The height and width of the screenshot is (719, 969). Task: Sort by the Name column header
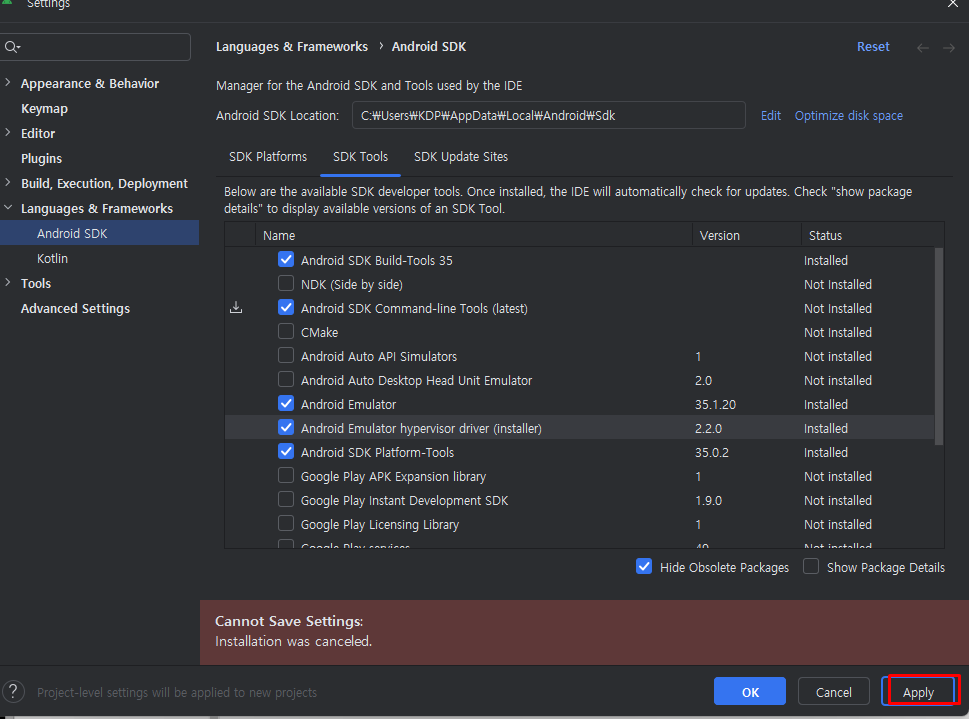point(473,236)
